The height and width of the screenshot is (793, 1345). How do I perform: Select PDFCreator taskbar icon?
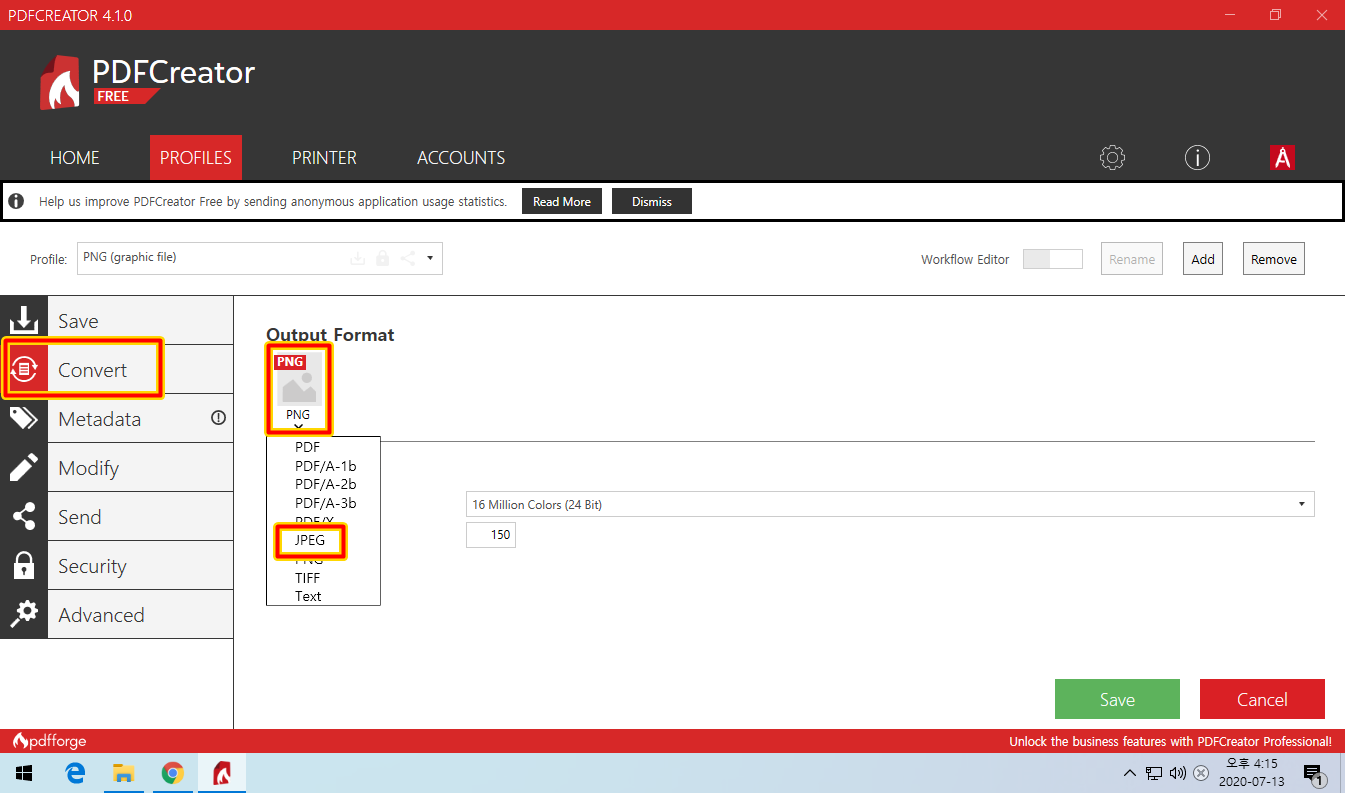coord(222,773)
